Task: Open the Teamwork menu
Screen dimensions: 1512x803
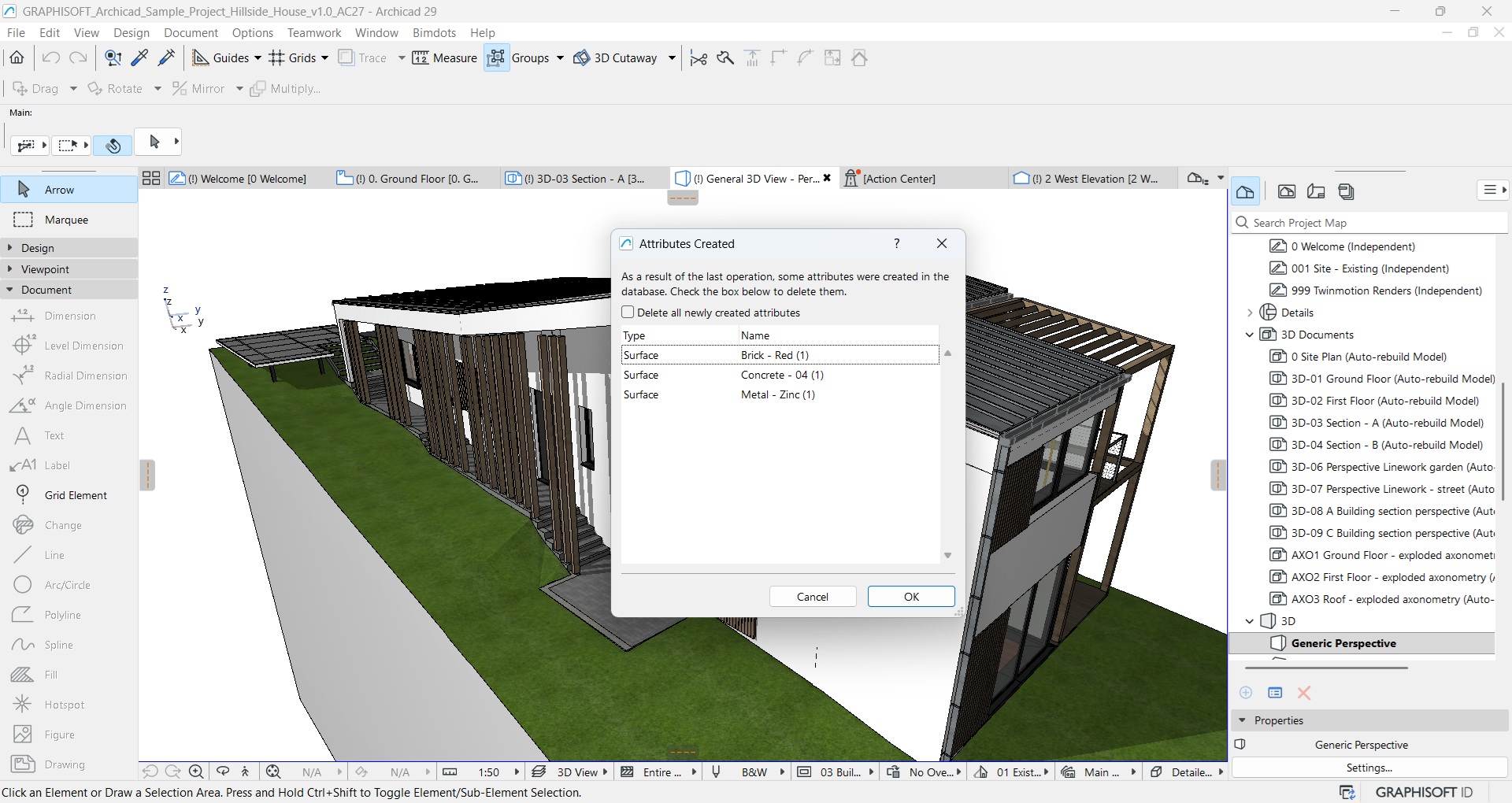Action: tap(313, 33)
